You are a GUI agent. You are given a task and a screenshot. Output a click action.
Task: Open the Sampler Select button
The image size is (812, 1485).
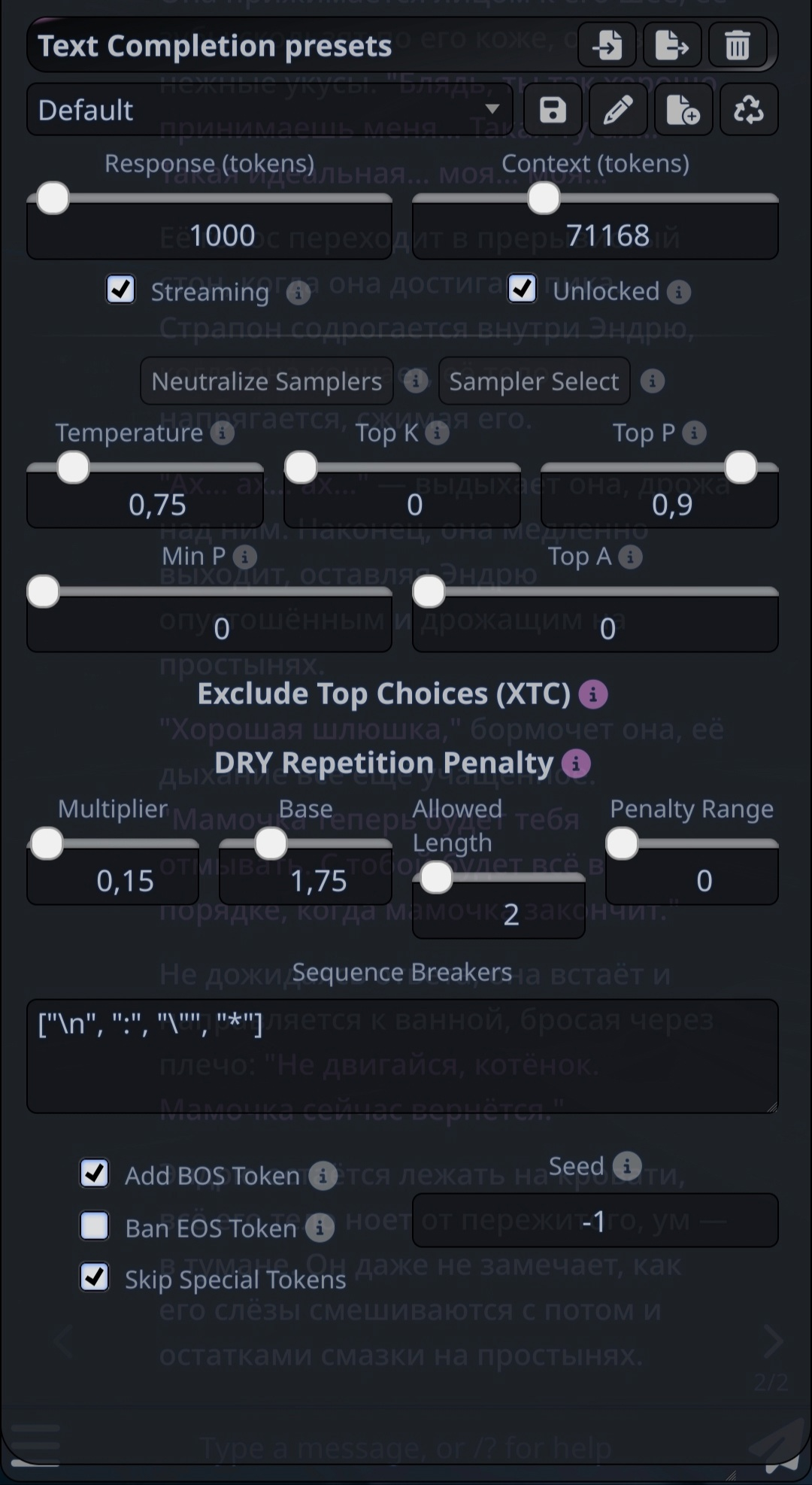tap(534, 381)
